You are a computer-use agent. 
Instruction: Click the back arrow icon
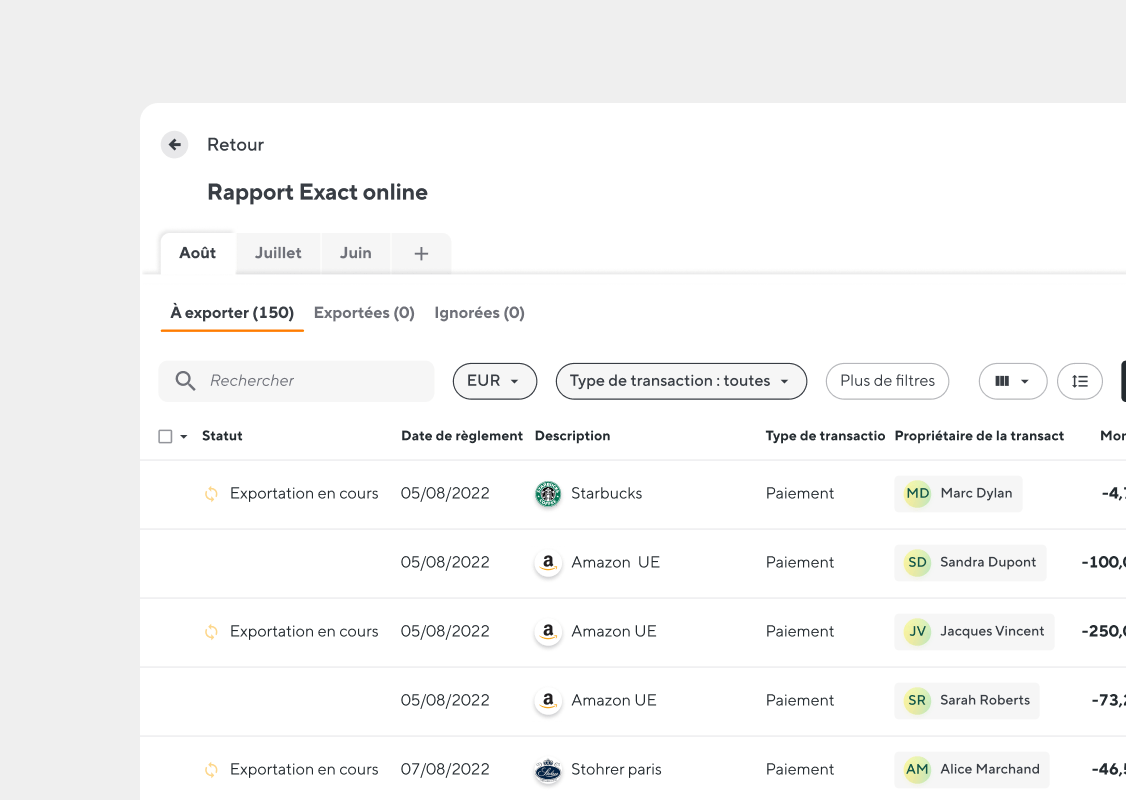[x=175, y=144]
